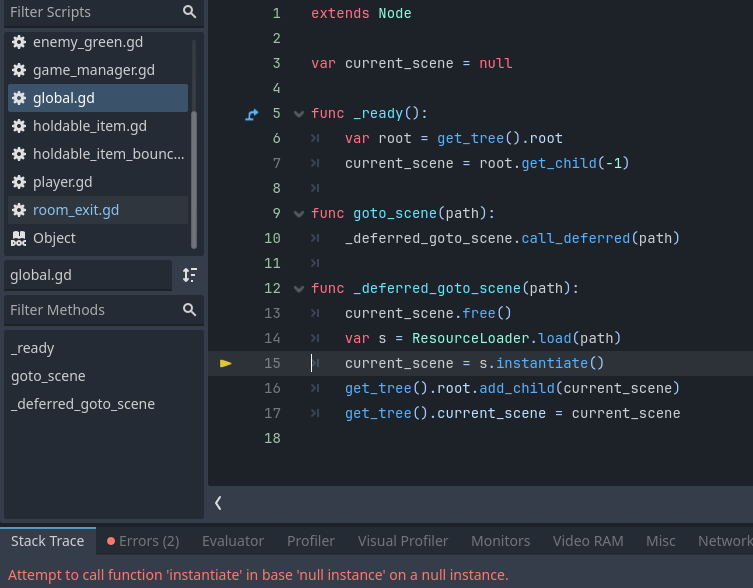Click the Filter Scripts search magnifier icon
The height and width of the screenshot is (588, 753).
click(189, 12)
